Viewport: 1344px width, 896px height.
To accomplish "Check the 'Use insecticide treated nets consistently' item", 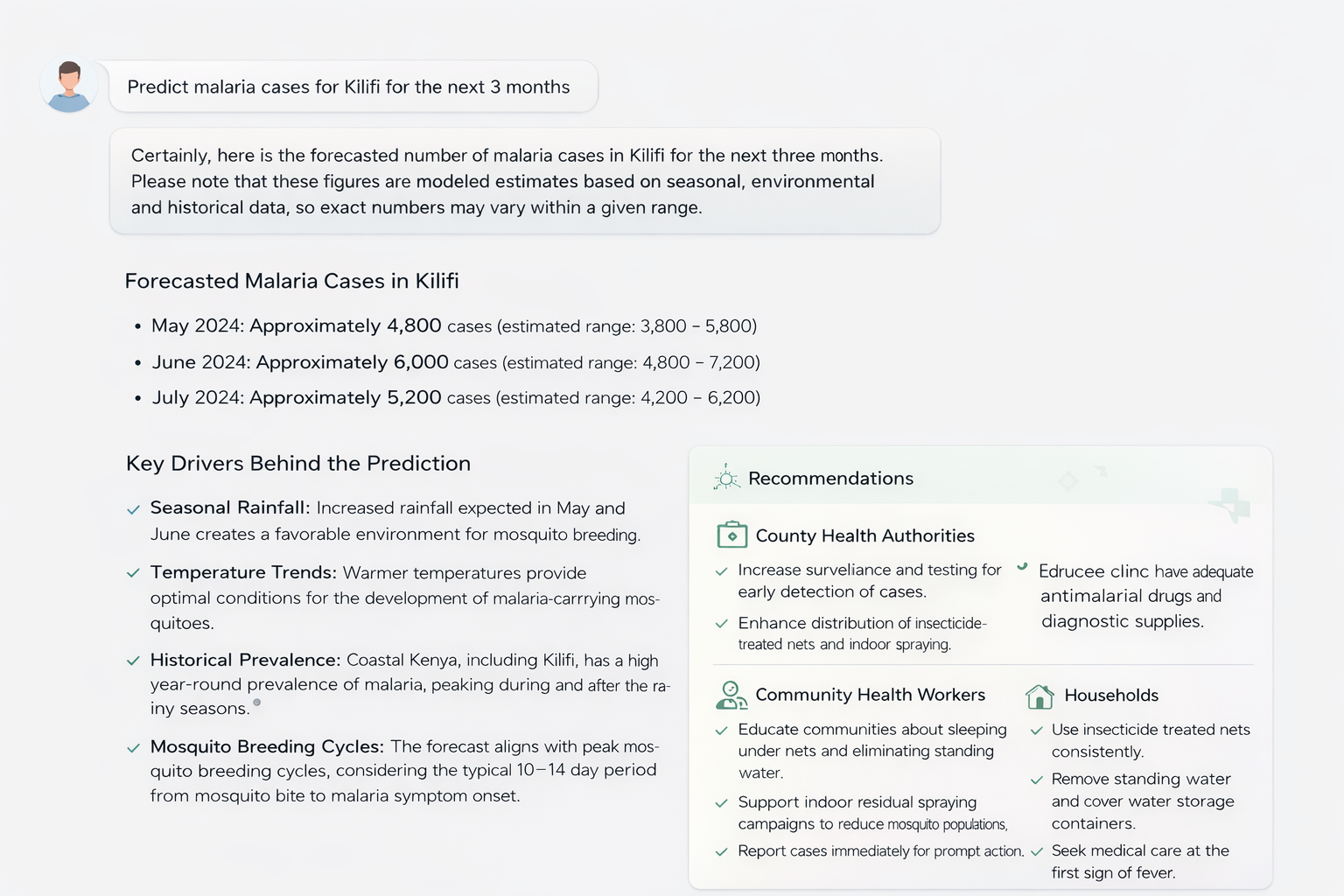I will (1038, 730).
